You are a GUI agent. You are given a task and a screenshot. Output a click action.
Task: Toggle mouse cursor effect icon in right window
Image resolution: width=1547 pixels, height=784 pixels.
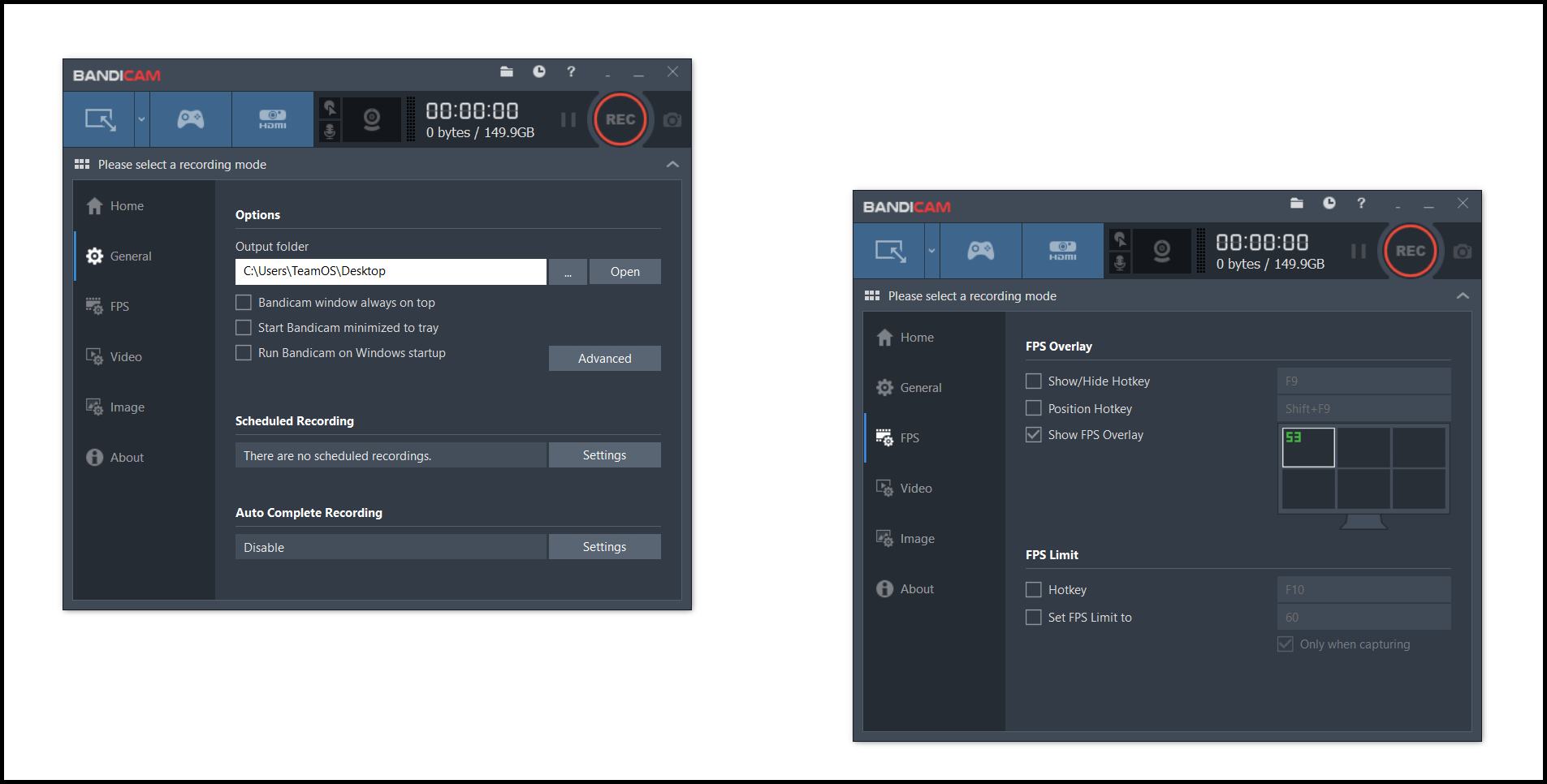coord(1120,239)
